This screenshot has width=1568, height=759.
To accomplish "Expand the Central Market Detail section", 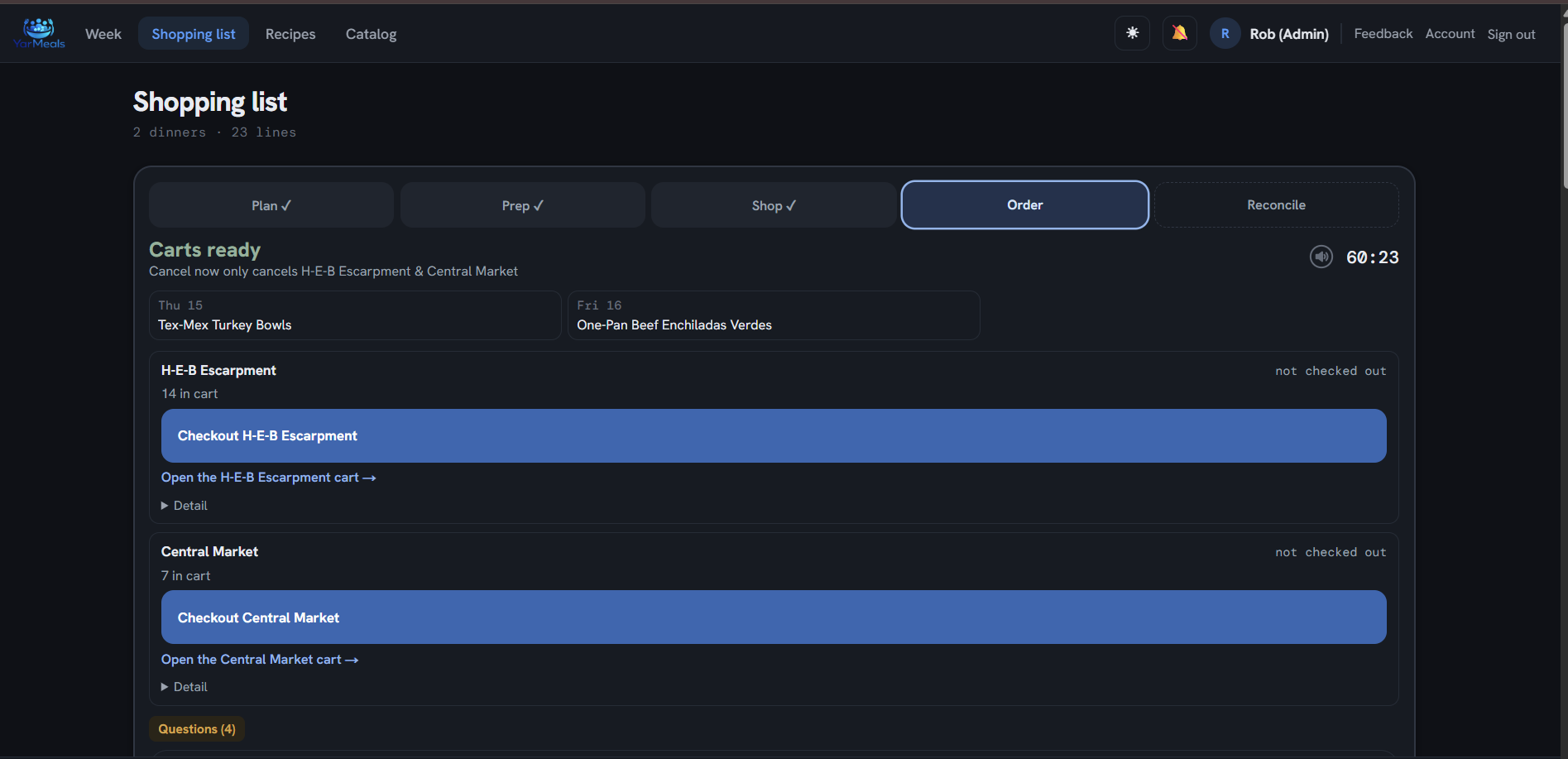I will pos(185,687).
